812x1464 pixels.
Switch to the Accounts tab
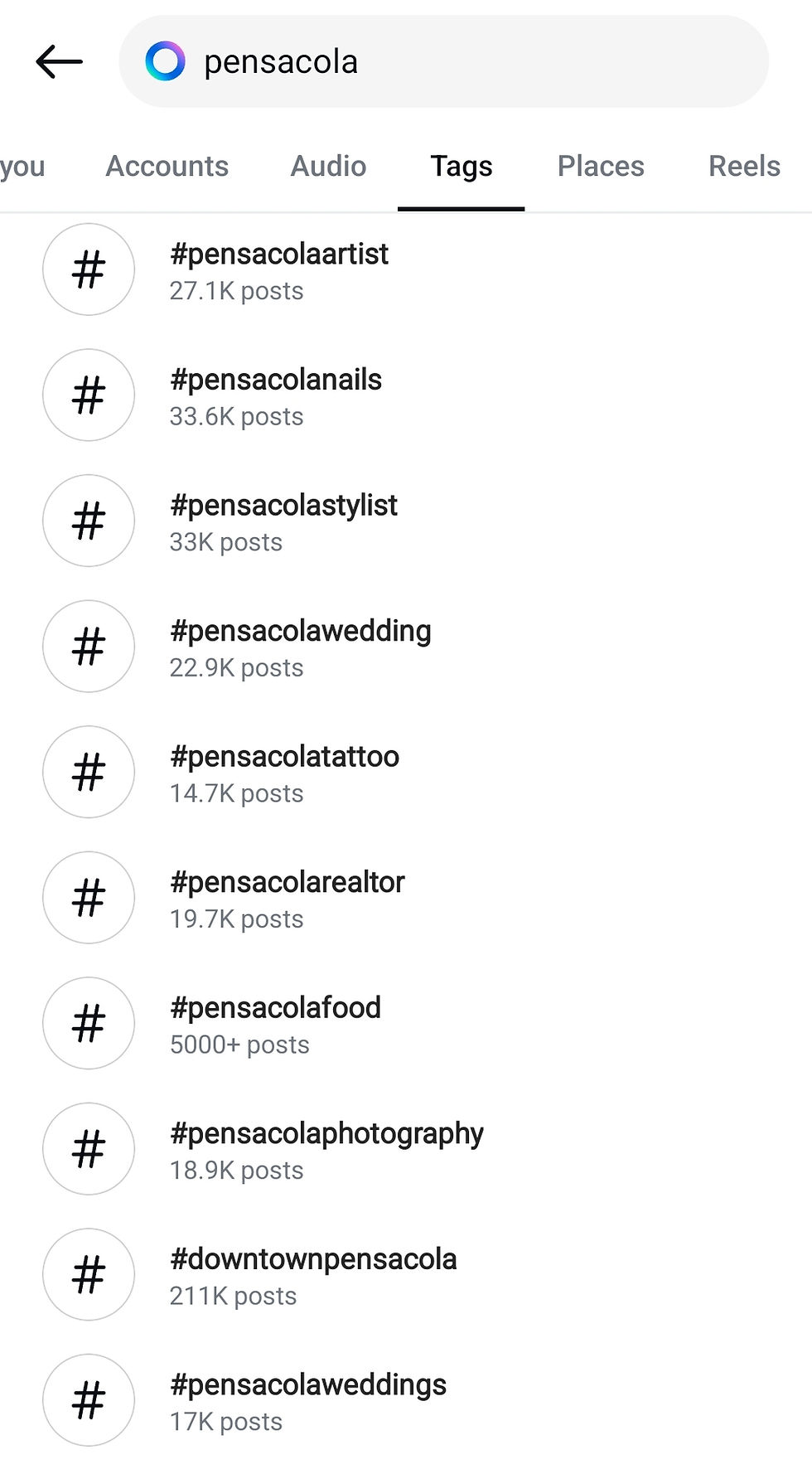pos(167,166)
